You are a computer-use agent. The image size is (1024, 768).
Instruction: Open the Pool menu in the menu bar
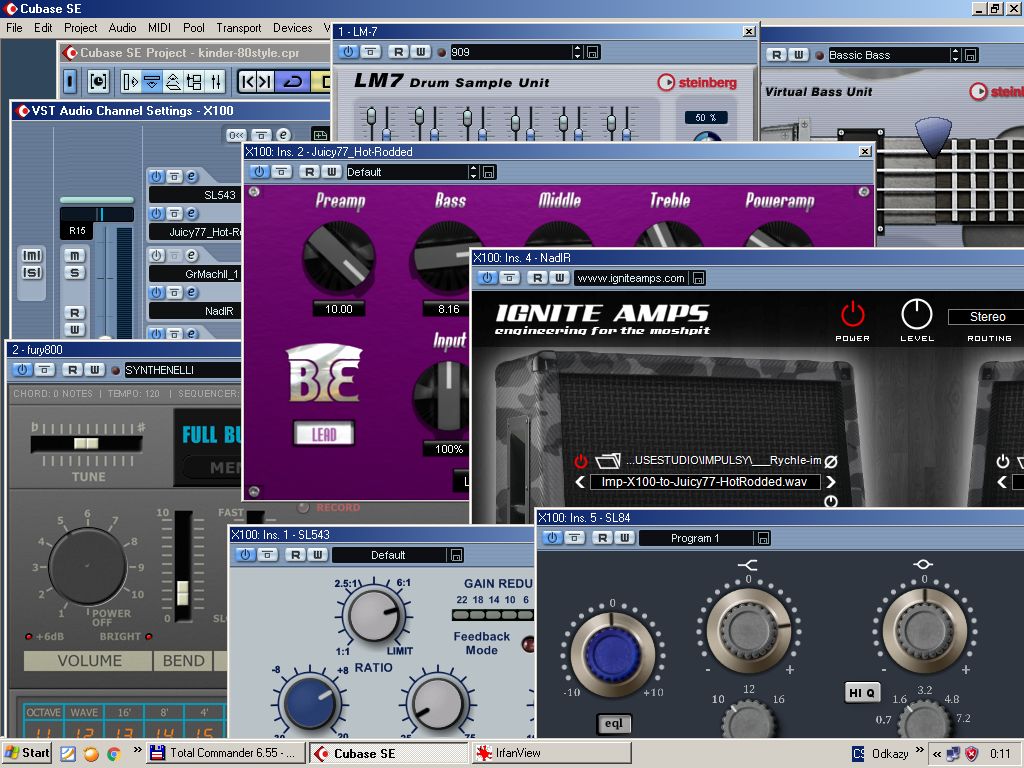click(x=194, y=28)
